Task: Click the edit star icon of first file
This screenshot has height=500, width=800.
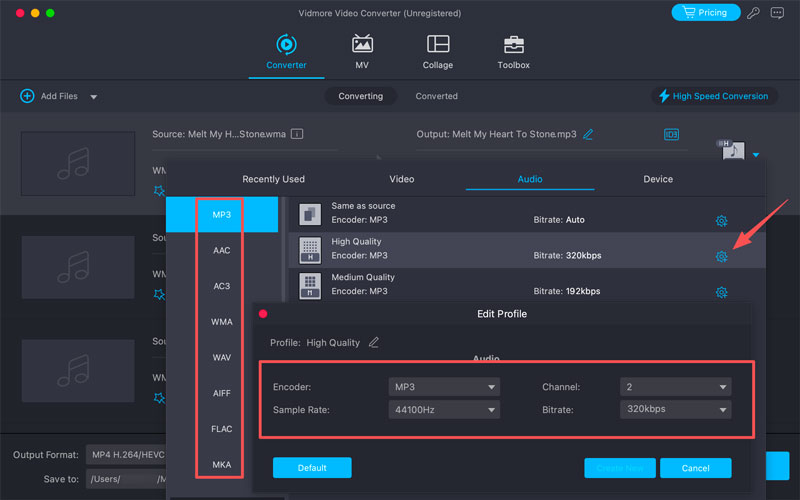Action: pos(159,191)
